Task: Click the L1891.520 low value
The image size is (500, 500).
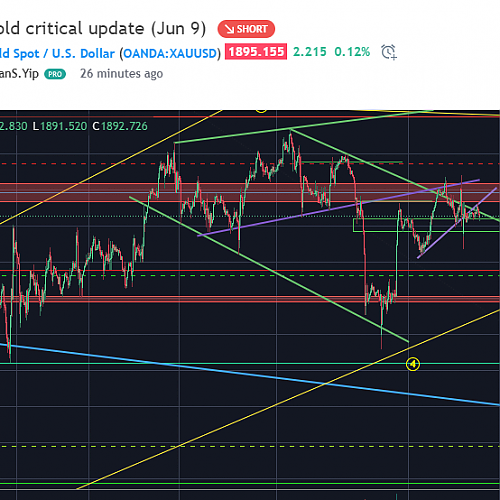Action: pos(60,126)
